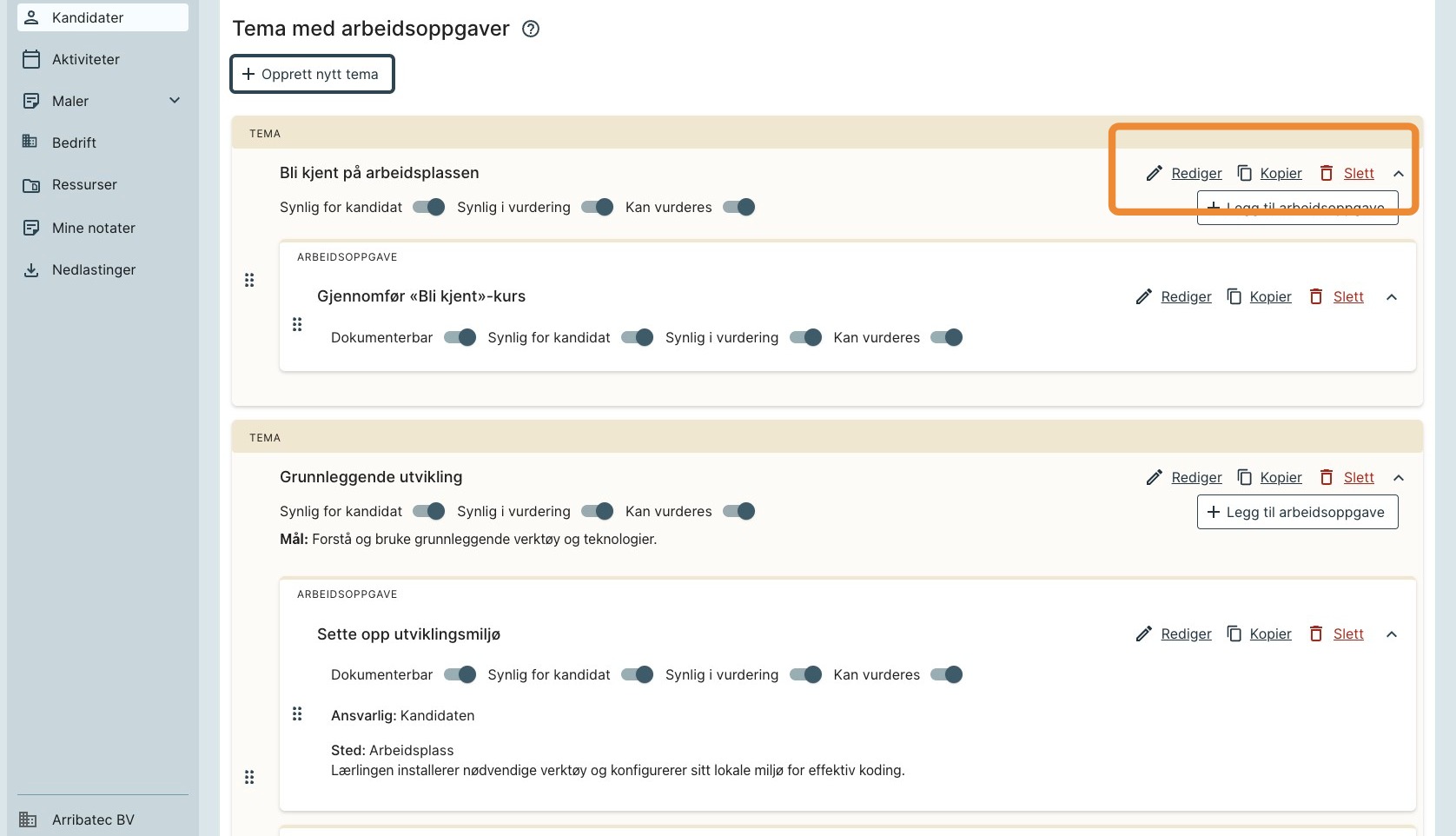The height and width of the screenshot is (836, 1456).
Task: Toggle Synlig for kandidat on Bli kjent på arbeidsplassen
Action: (x=429, y=207)
